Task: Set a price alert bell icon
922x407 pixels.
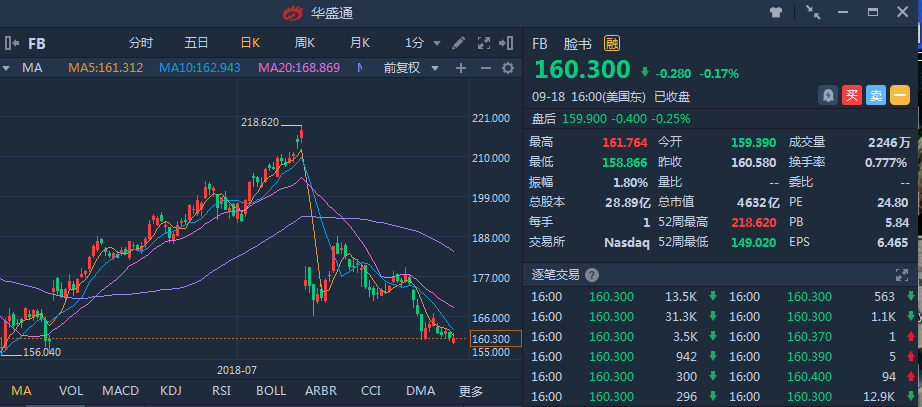Action: [x=828, y=96]
